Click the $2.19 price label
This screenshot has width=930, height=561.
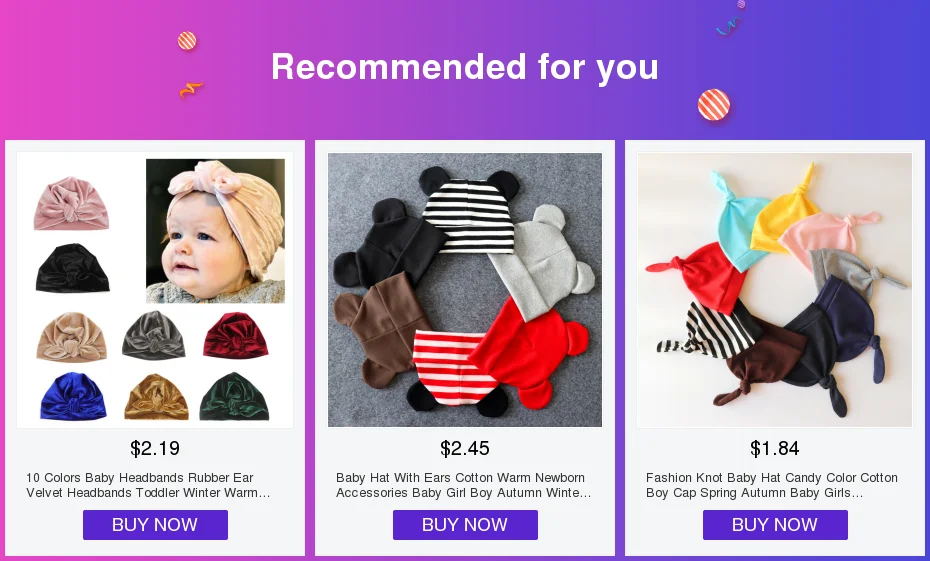click(155, 448)
